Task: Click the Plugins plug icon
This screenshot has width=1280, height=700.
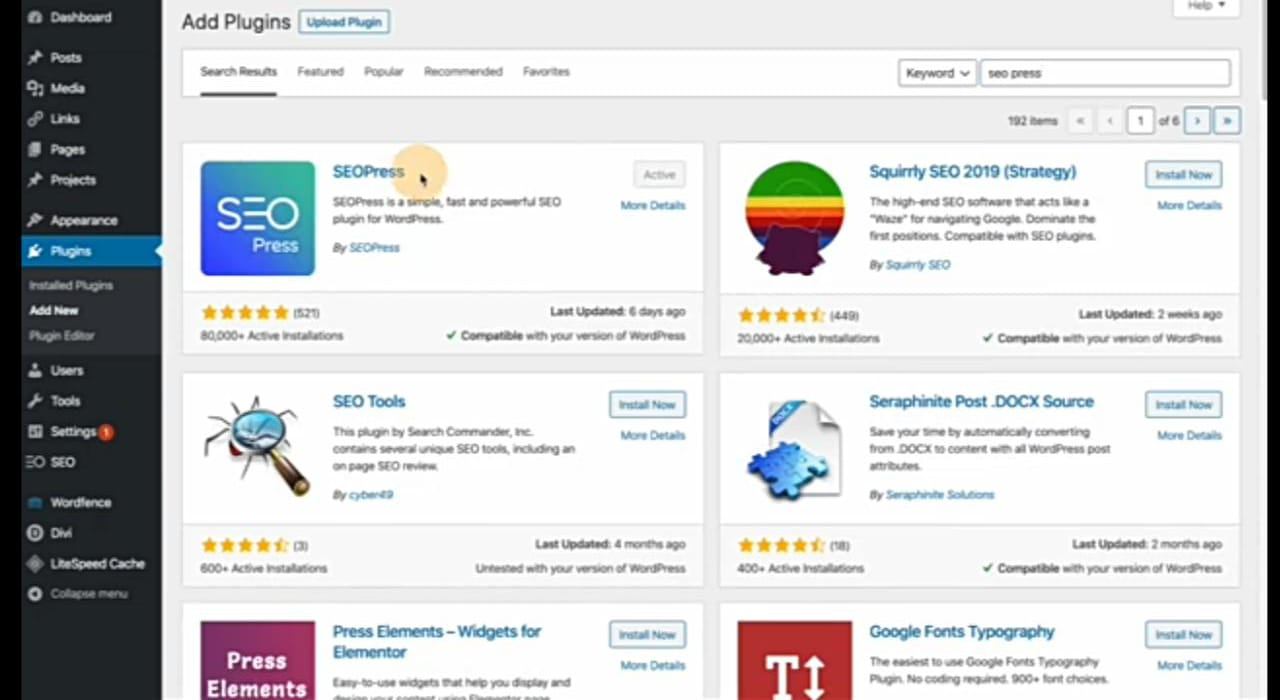Action: (35, 251)
